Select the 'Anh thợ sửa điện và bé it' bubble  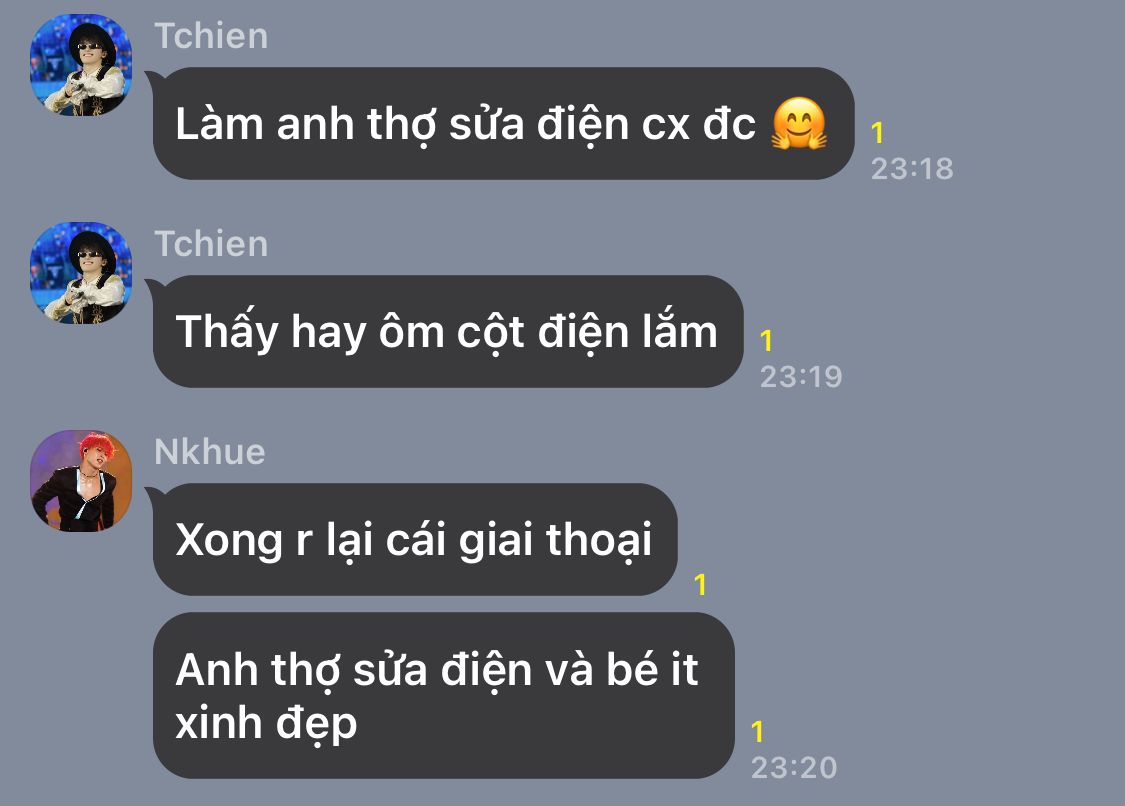[x=444, y=695]
